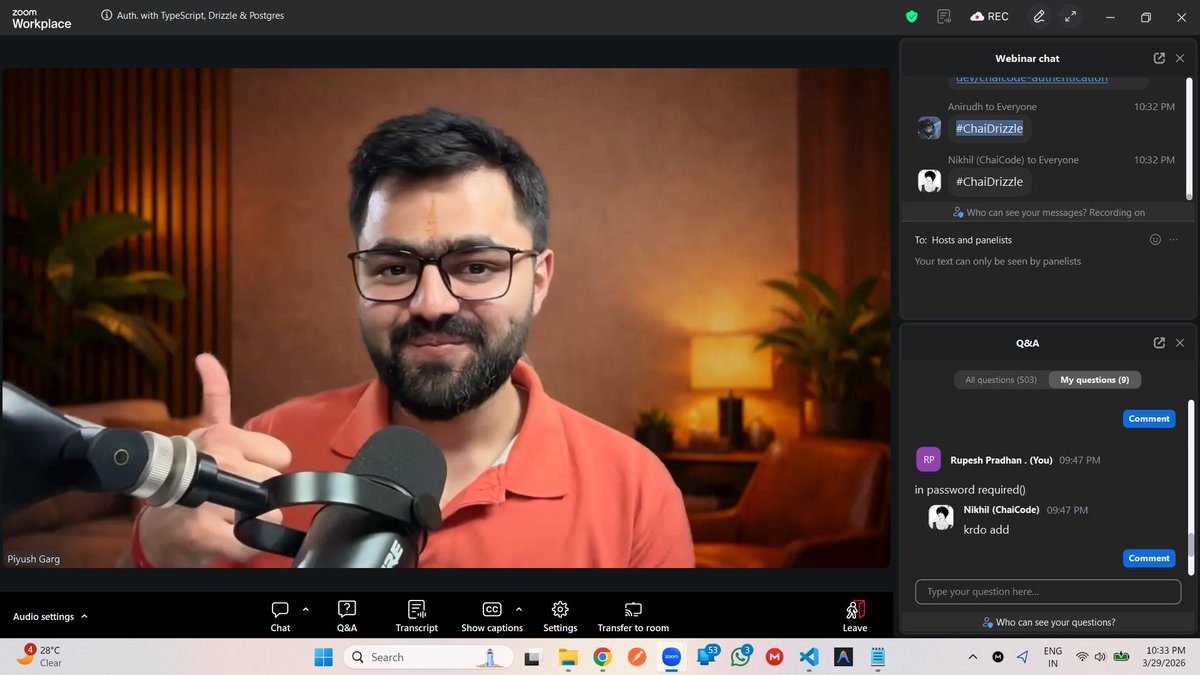Close the Webinar chat panel
This screenshot has width=1200, height=675.
tap(1180, 58)
